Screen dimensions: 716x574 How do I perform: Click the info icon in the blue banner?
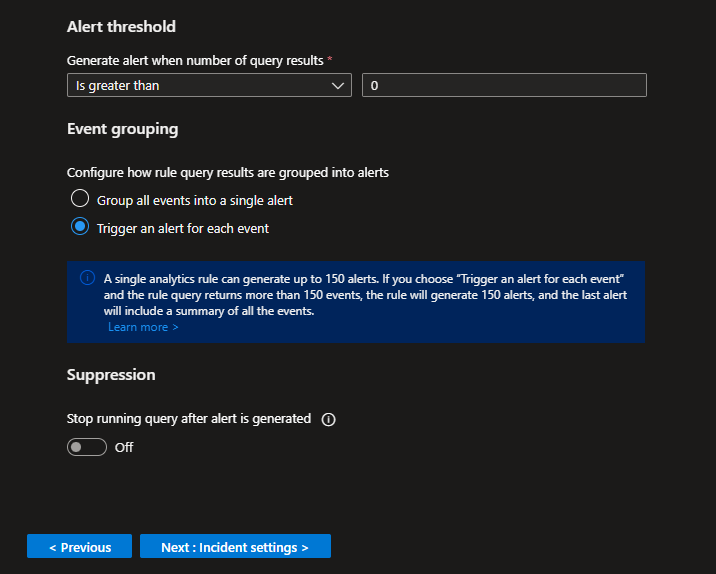point(88,278)
